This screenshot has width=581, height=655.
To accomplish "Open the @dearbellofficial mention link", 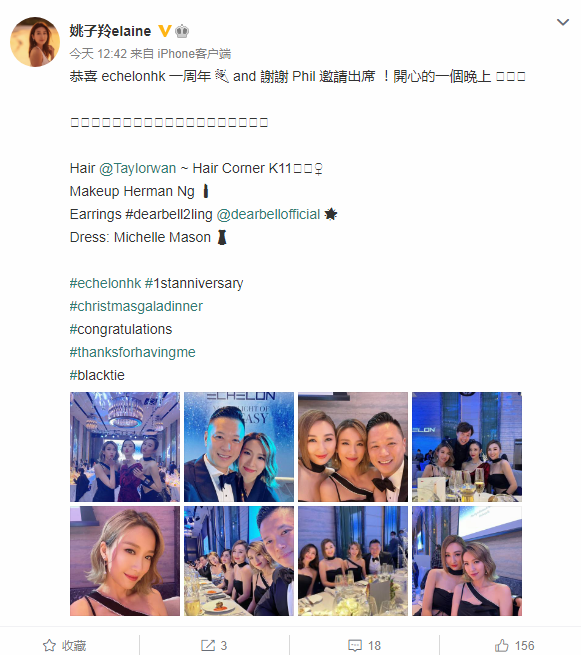I will coord(268,214).
